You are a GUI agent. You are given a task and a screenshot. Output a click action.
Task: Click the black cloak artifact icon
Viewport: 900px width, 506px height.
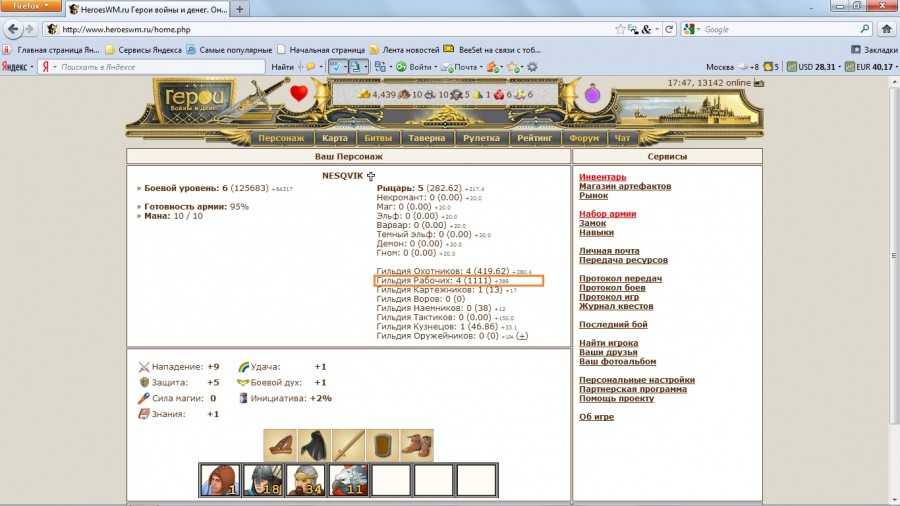point(314,445)
